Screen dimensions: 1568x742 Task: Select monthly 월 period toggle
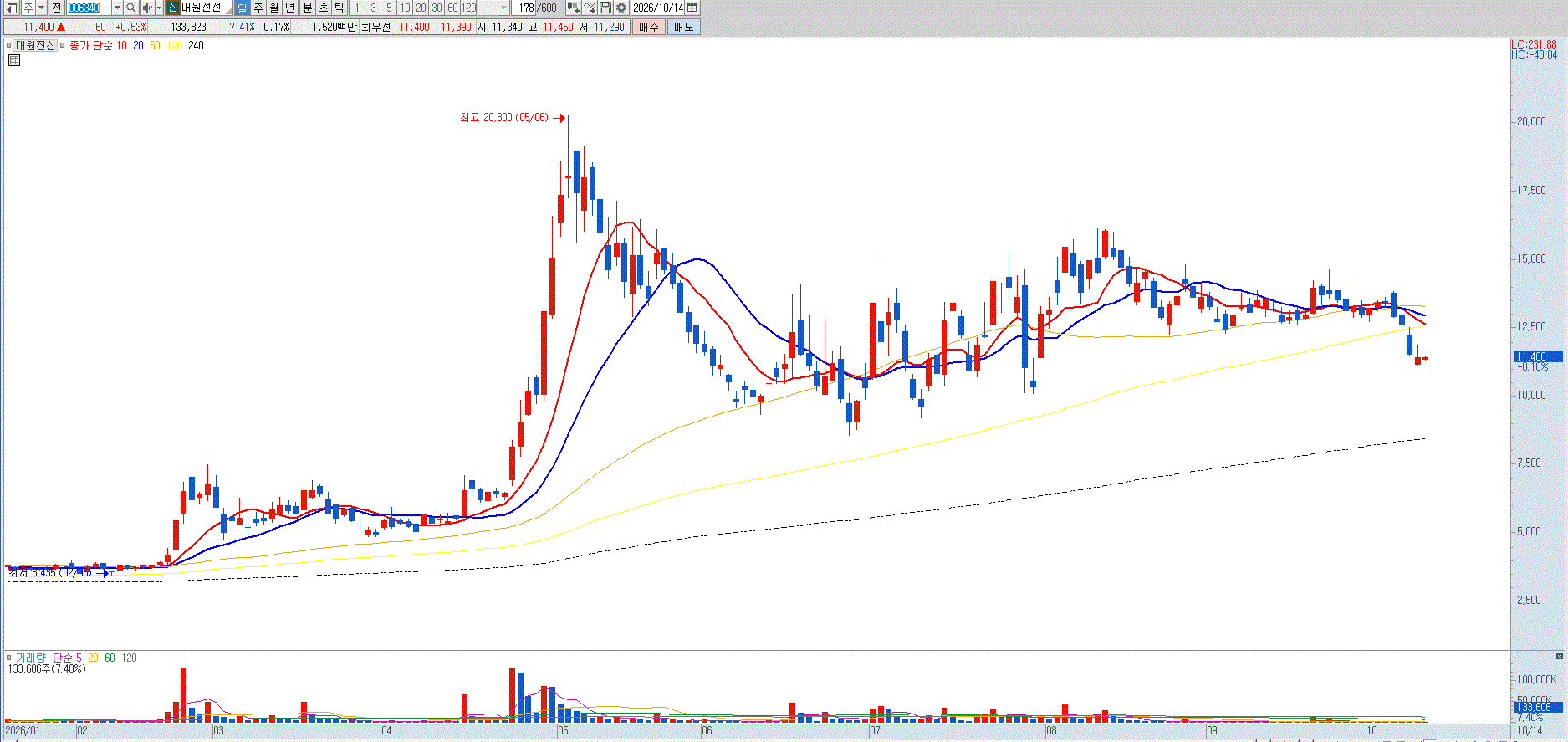tap(273, 8)
